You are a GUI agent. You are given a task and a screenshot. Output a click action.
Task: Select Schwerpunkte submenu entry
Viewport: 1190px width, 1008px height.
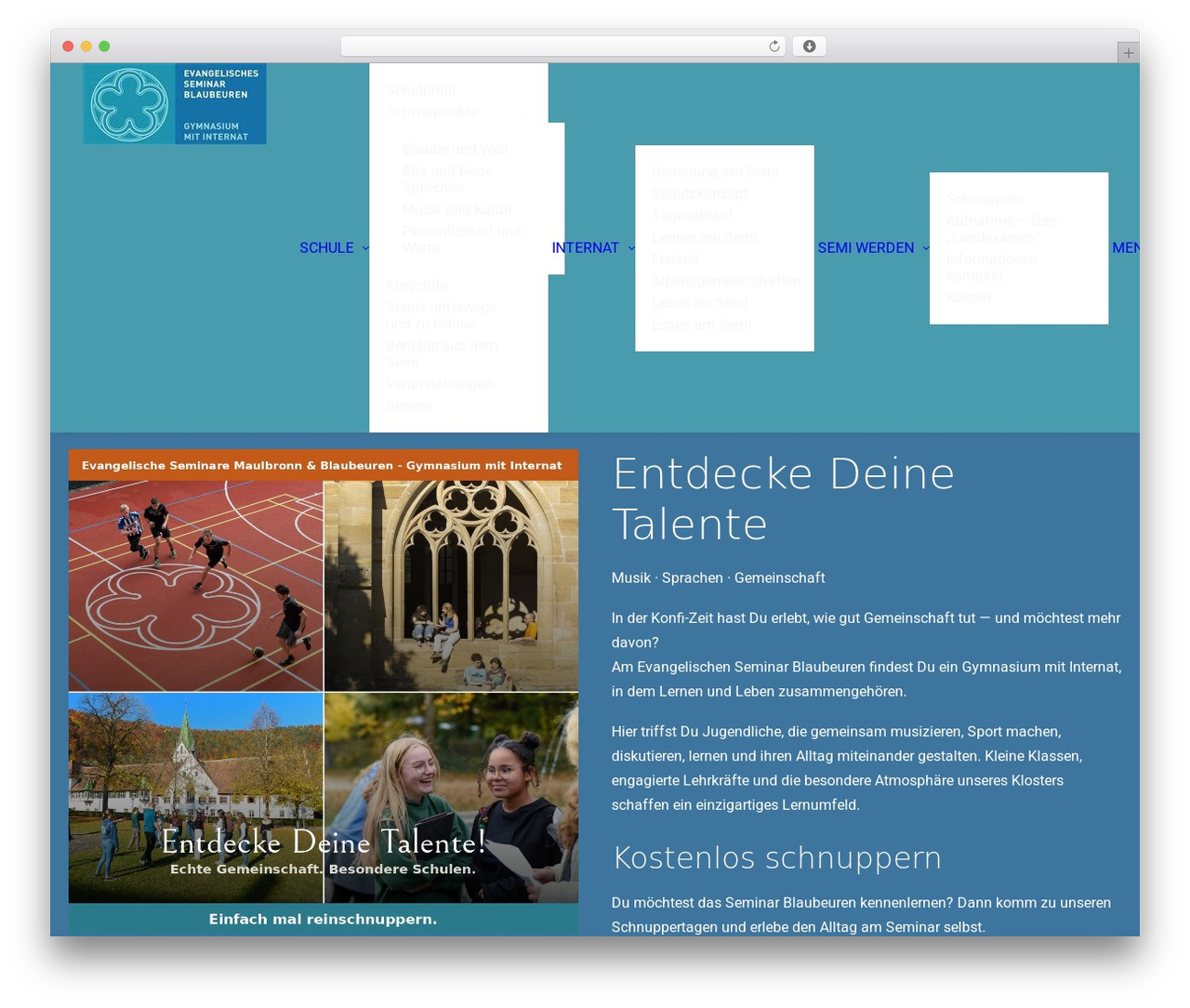pyautogui.click(x=432, y=112)
